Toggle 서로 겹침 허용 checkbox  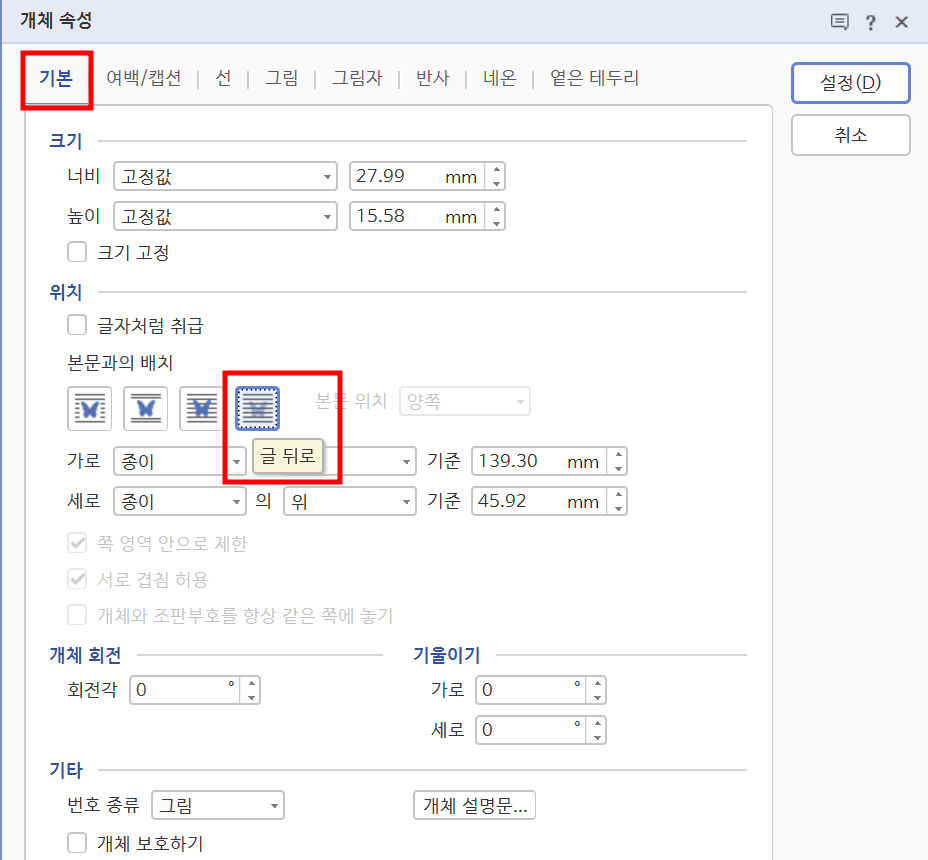(77, 579)
